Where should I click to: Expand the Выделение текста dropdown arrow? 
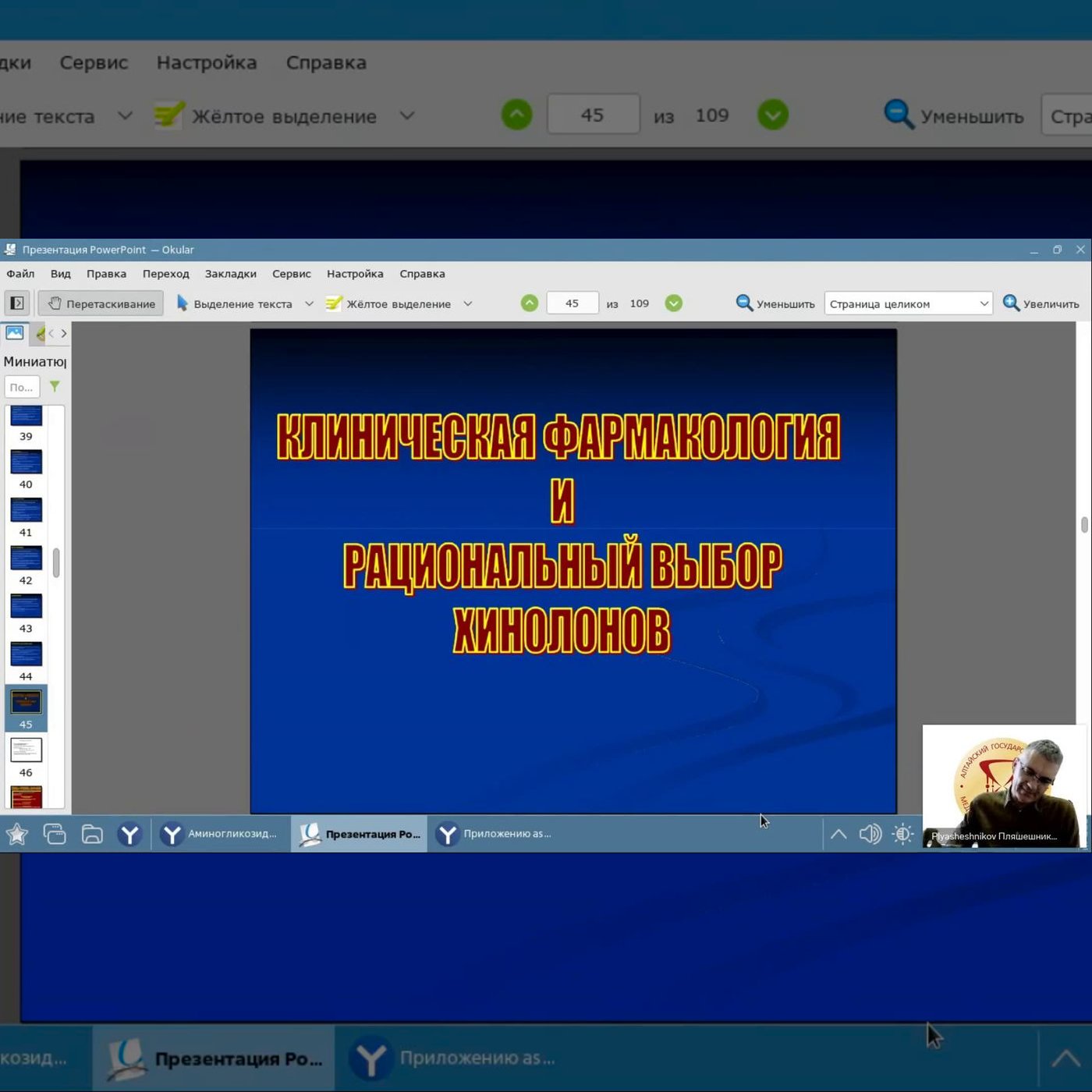click(309, 303)
